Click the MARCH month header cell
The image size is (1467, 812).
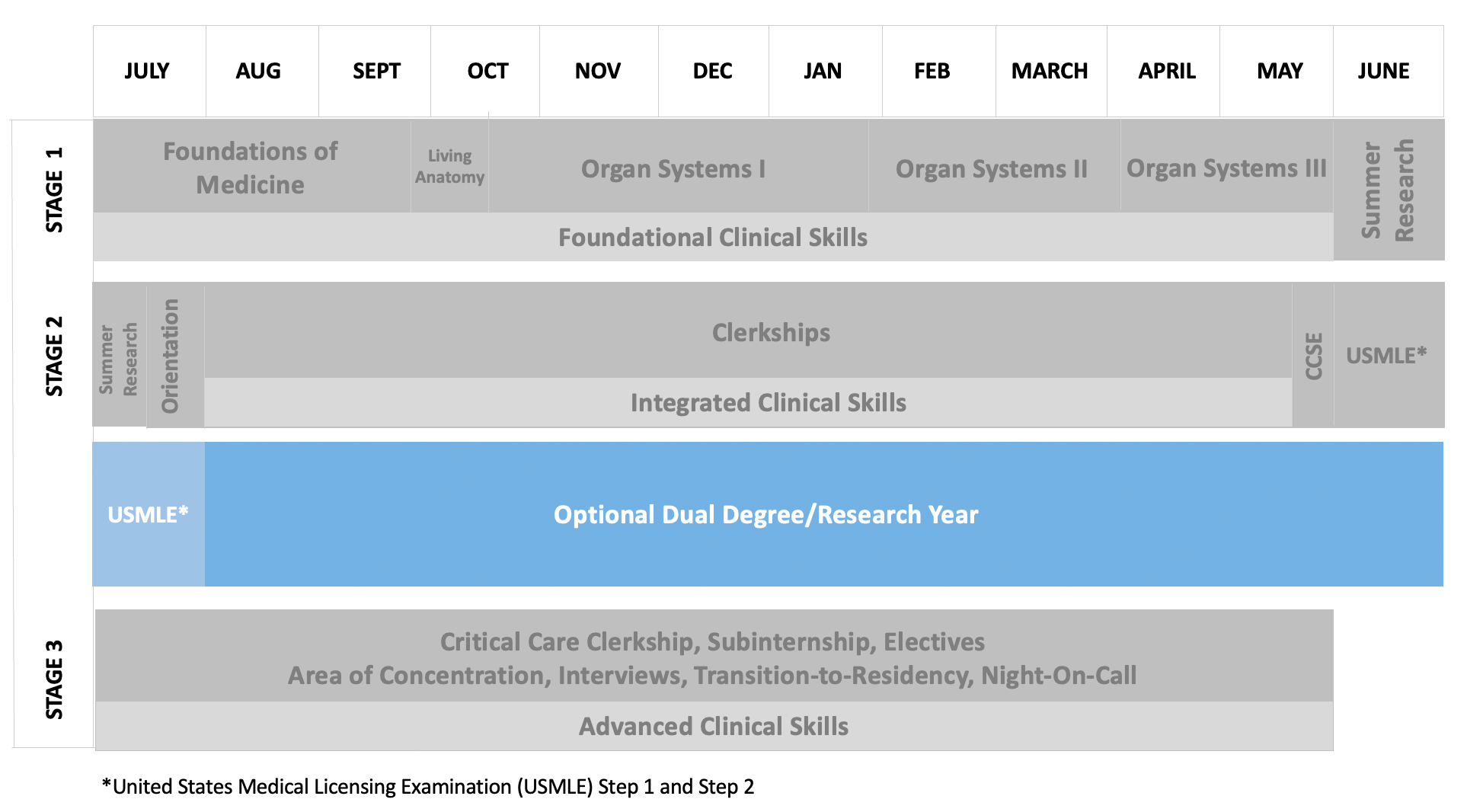[1050, 71]
